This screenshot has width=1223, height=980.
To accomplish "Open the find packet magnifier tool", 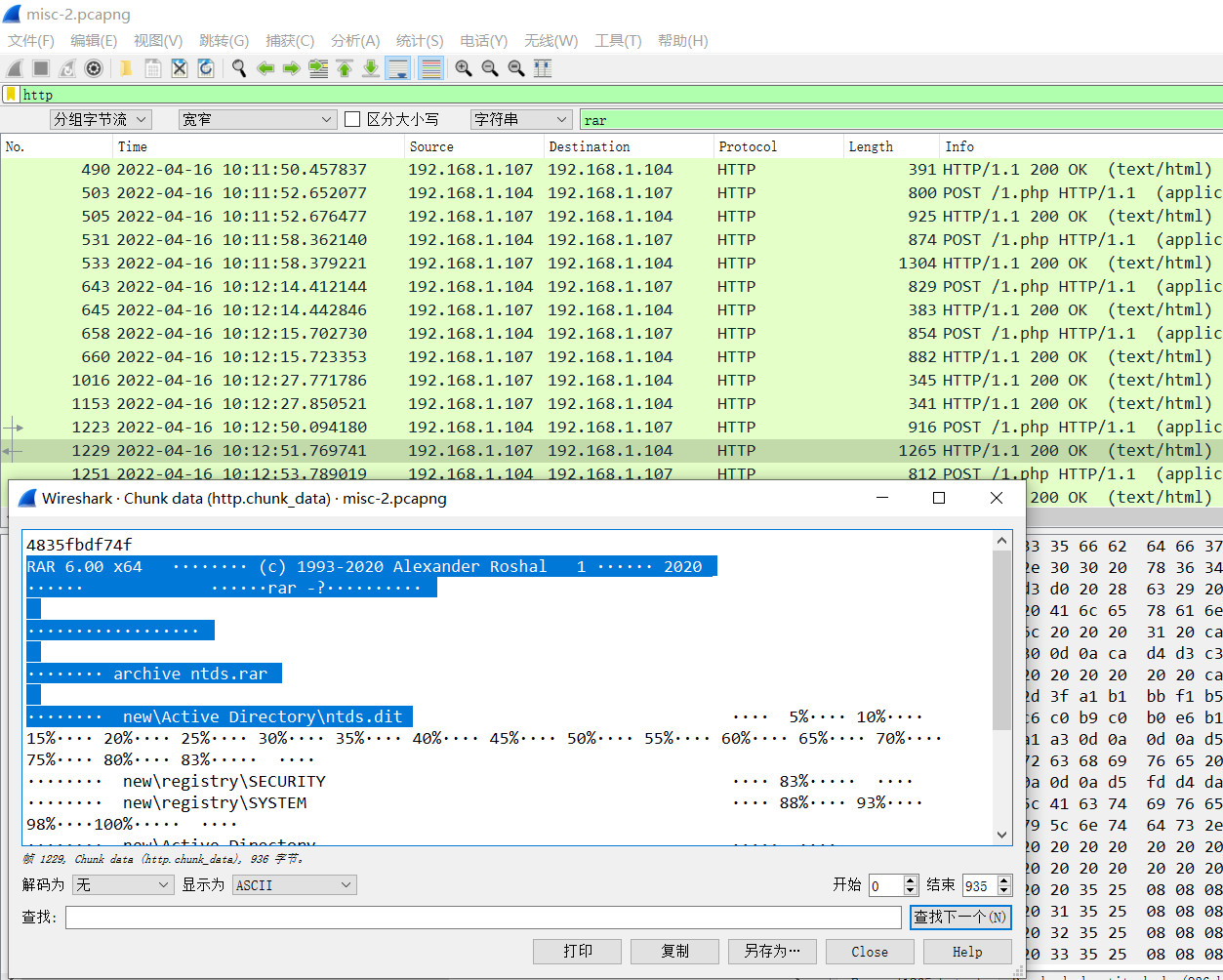I will [x=239, y=68].
